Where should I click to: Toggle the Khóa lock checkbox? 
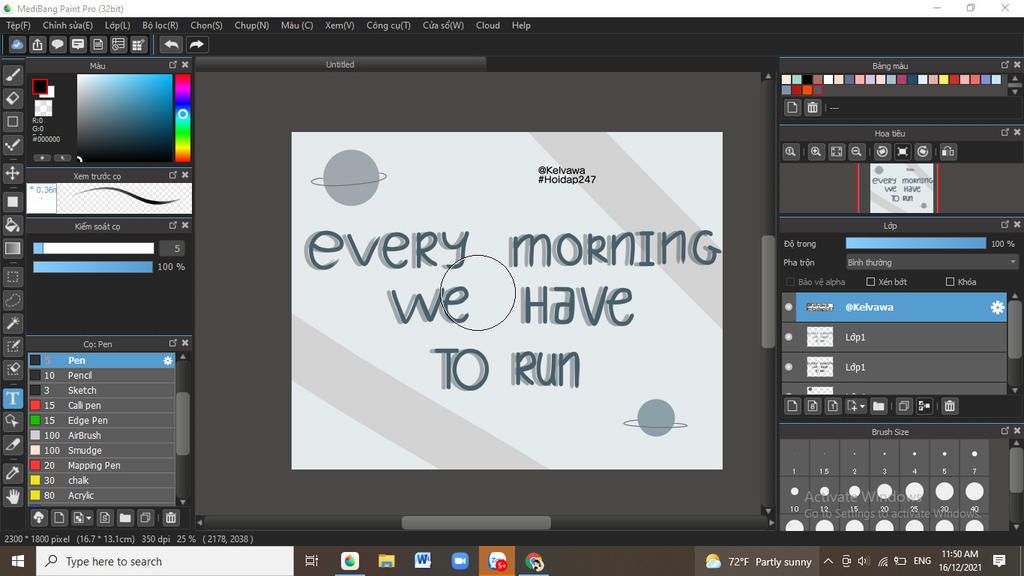coord(950,281)
